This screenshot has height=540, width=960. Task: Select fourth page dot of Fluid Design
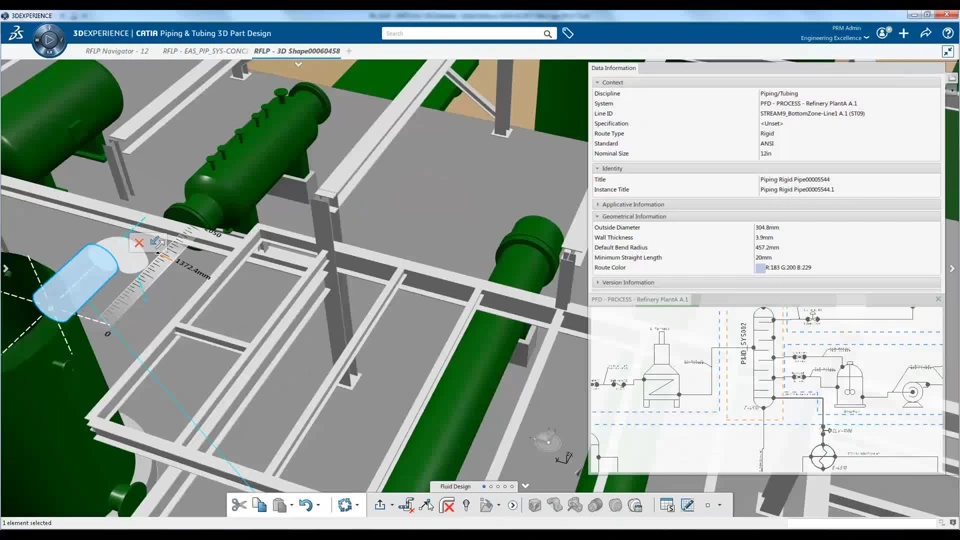[x=505, y=486]
